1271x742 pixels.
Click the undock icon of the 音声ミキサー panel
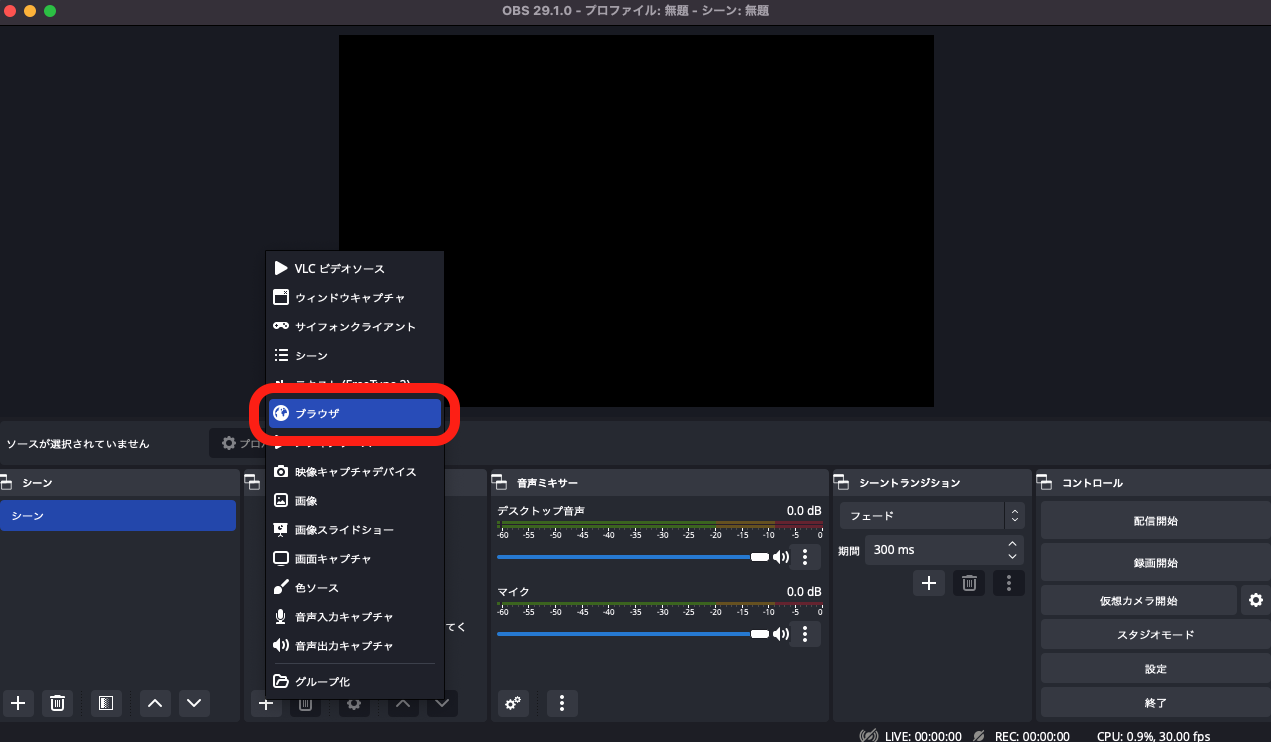coord(499,483)
